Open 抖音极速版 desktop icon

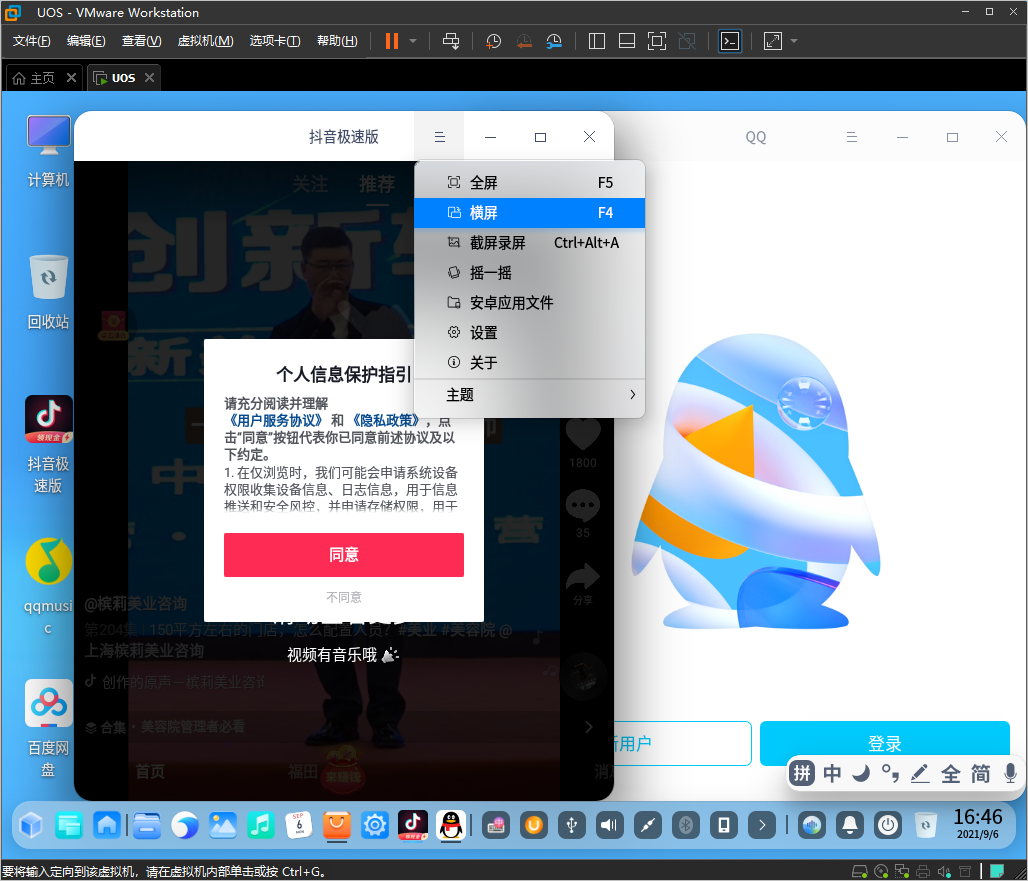point(49,446)
